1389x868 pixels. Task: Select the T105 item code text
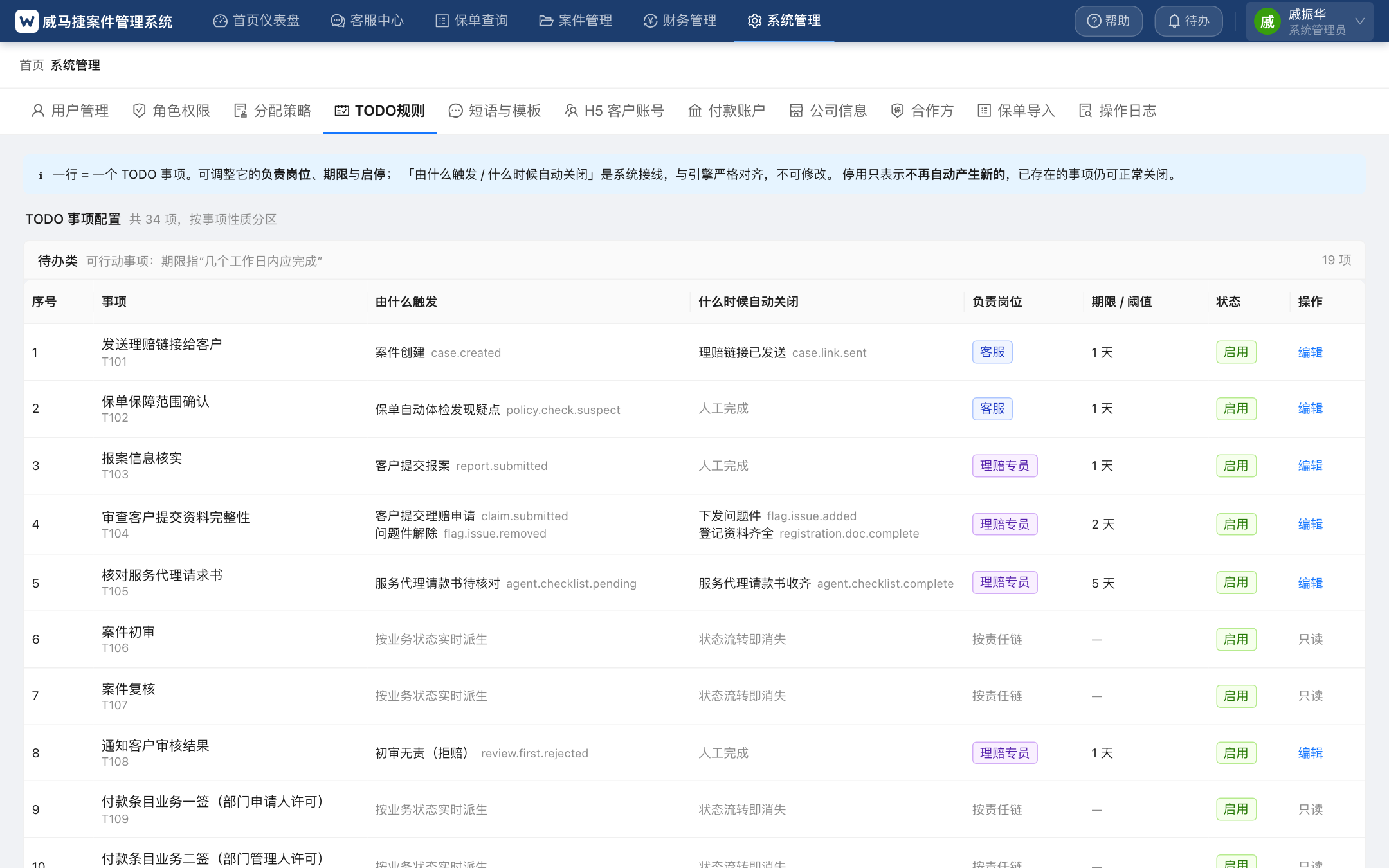point(115,592)
